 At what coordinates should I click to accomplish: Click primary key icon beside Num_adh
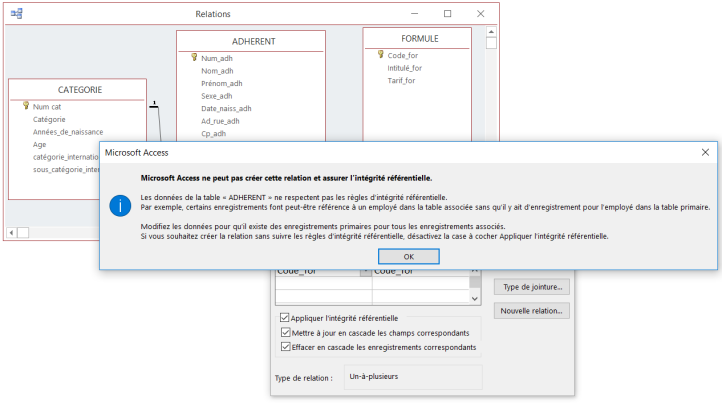194,58
